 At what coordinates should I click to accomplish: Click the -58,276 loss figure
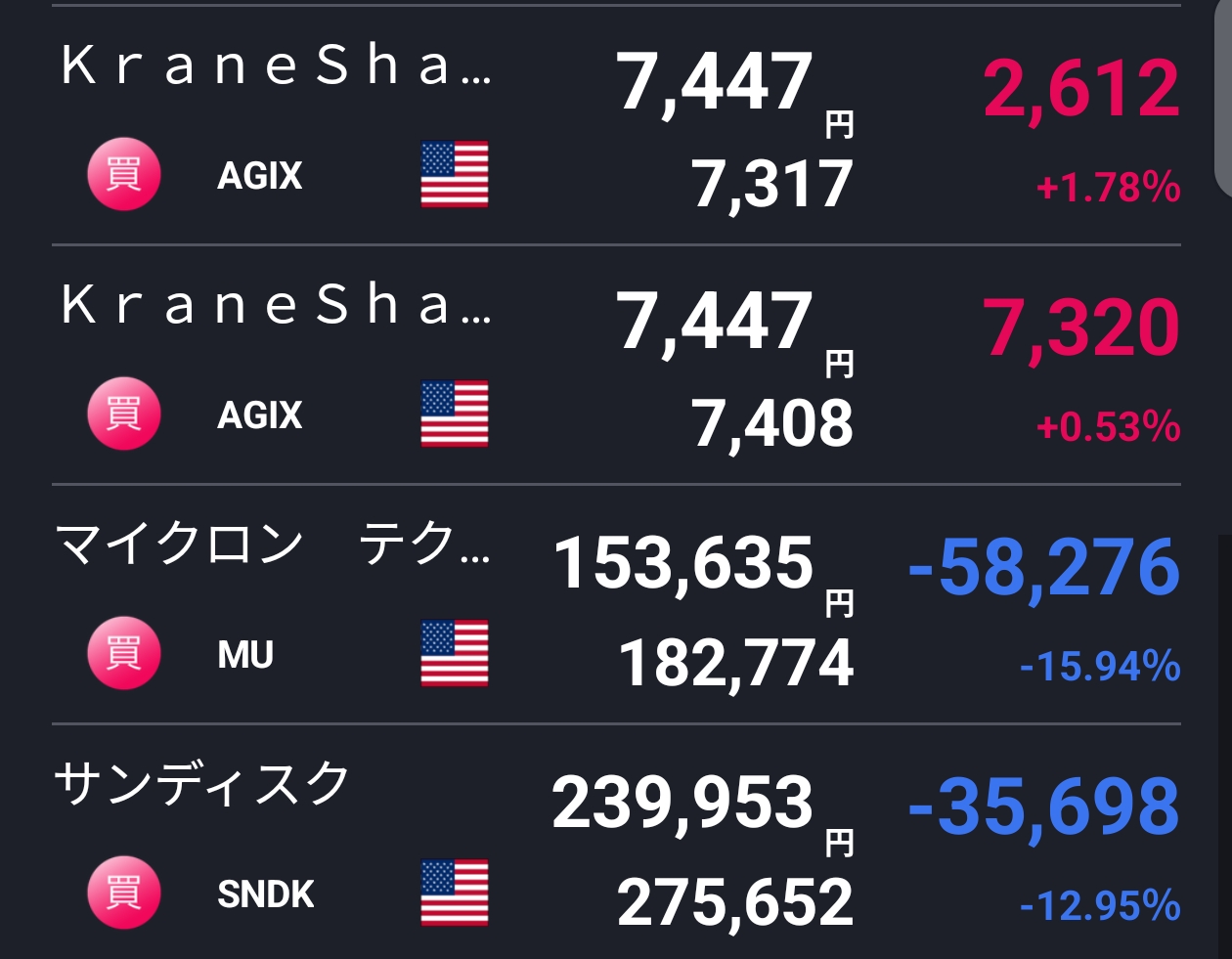point(1043,567)
